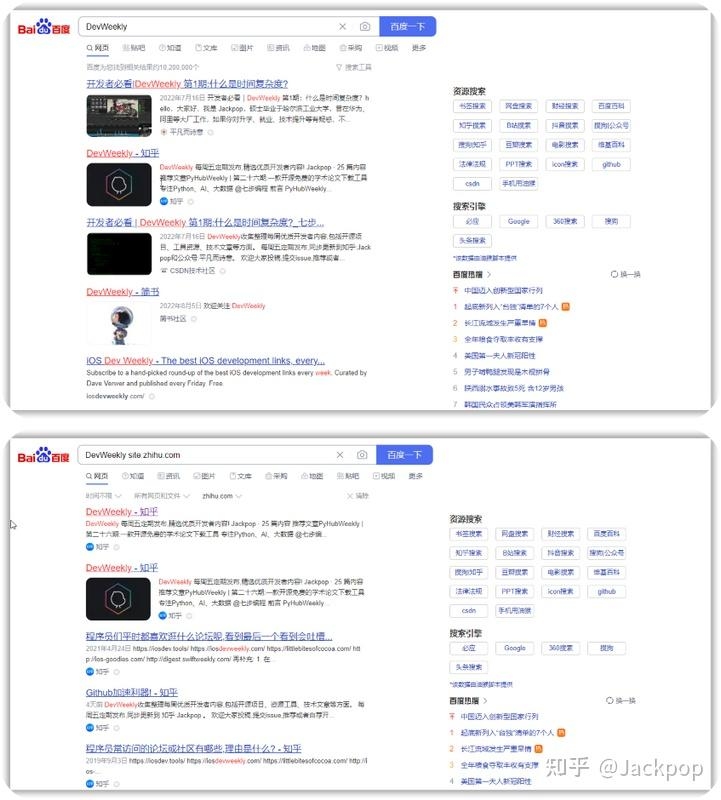Open '程序员常访问的论坛或社区有哪些' result link
This screenshot has width=721, height=800.
[193, 748]
